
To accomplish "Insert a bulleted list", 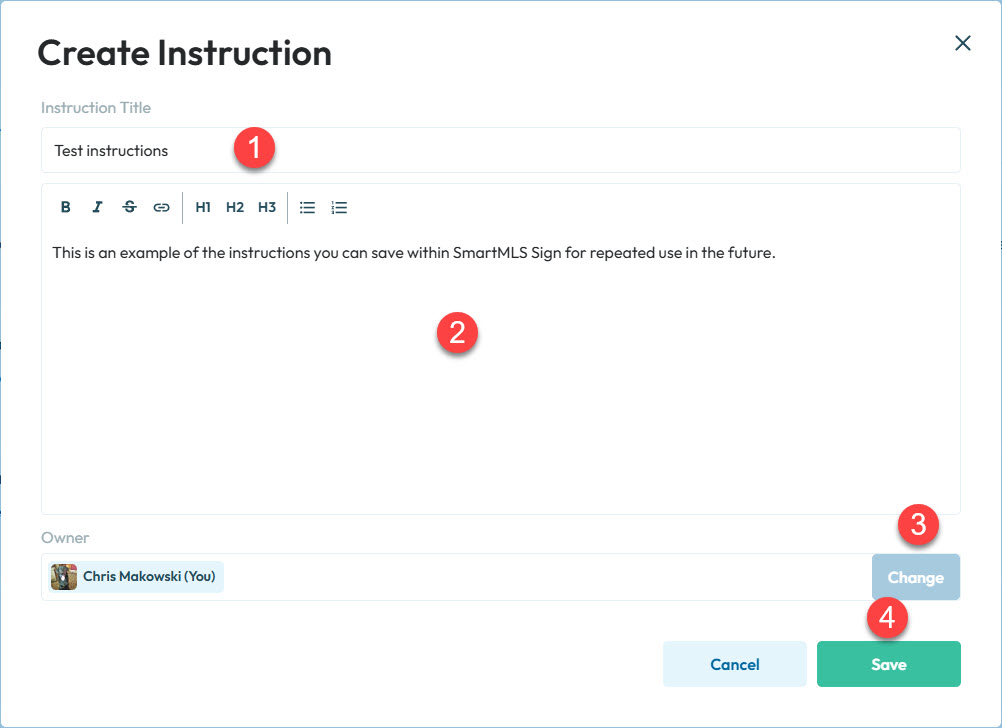I will tap(308, 208).
